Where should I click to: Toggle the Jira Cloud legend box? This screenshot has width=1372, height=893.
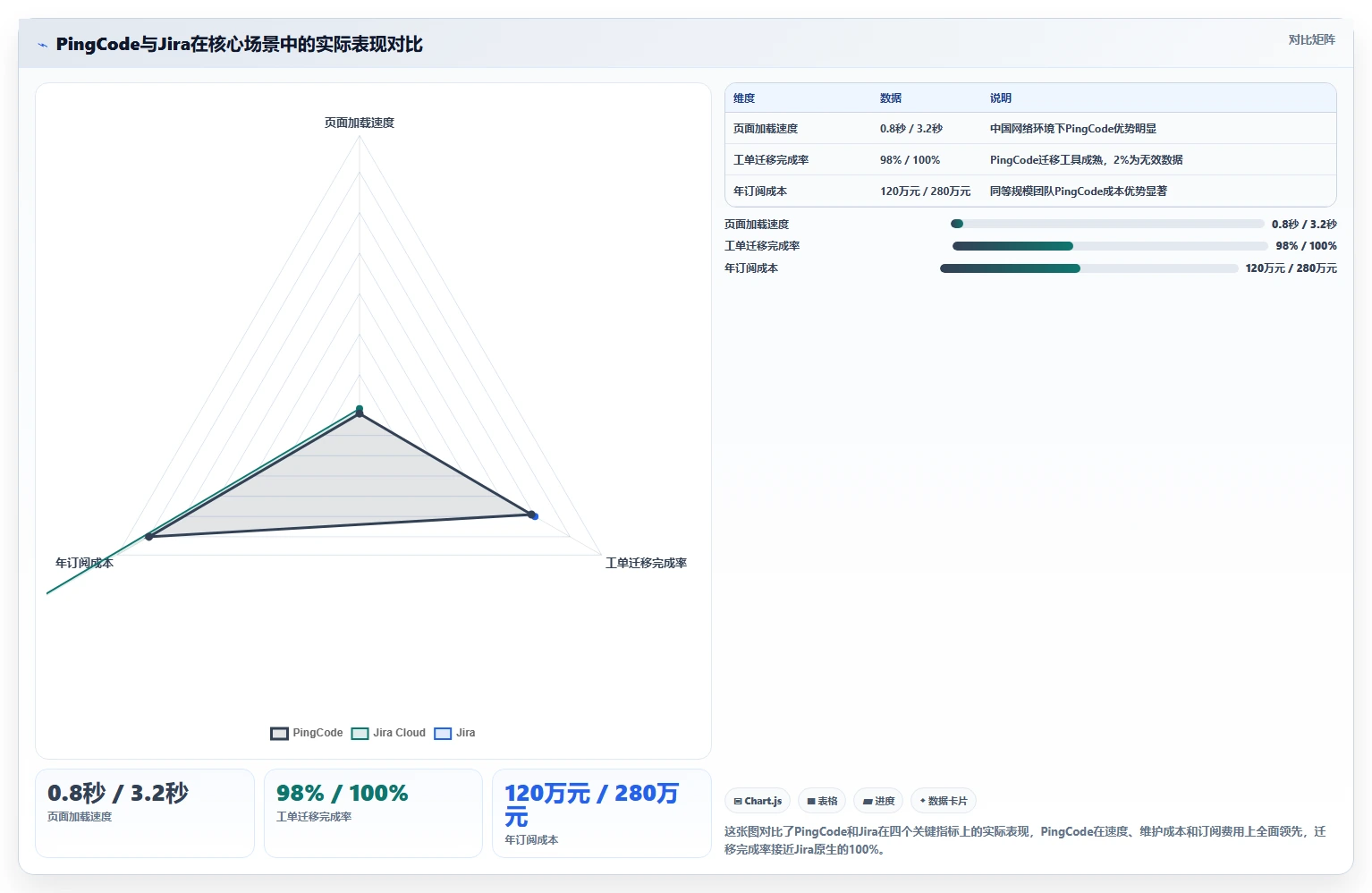click(360, 734)
